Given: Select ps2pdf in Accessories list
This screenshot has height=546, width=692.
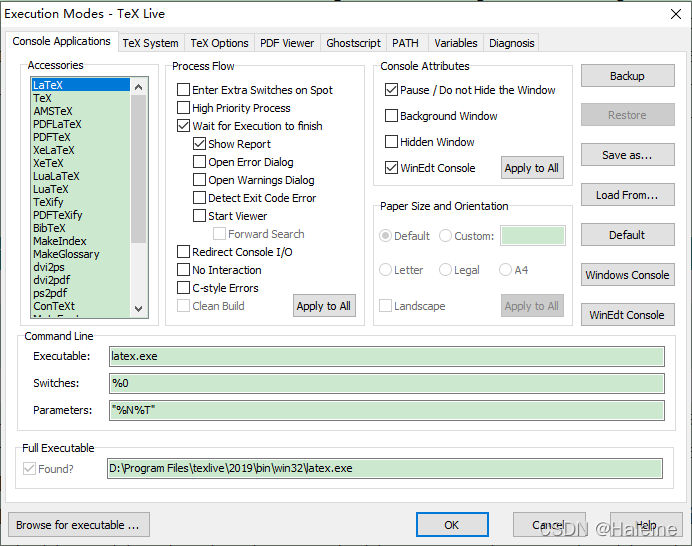Looking at the screenshot, I should pos(81,293).
